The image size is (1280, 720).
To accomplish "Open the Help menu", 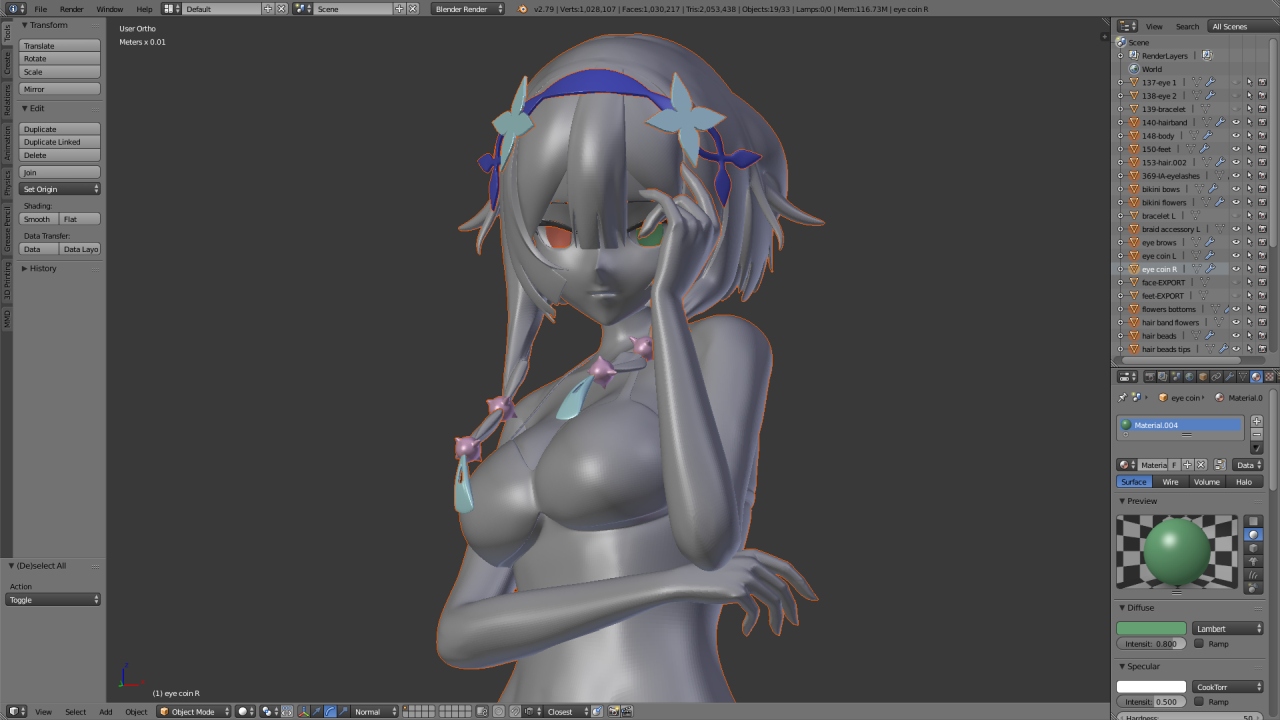I will click(x=144, y=9).
